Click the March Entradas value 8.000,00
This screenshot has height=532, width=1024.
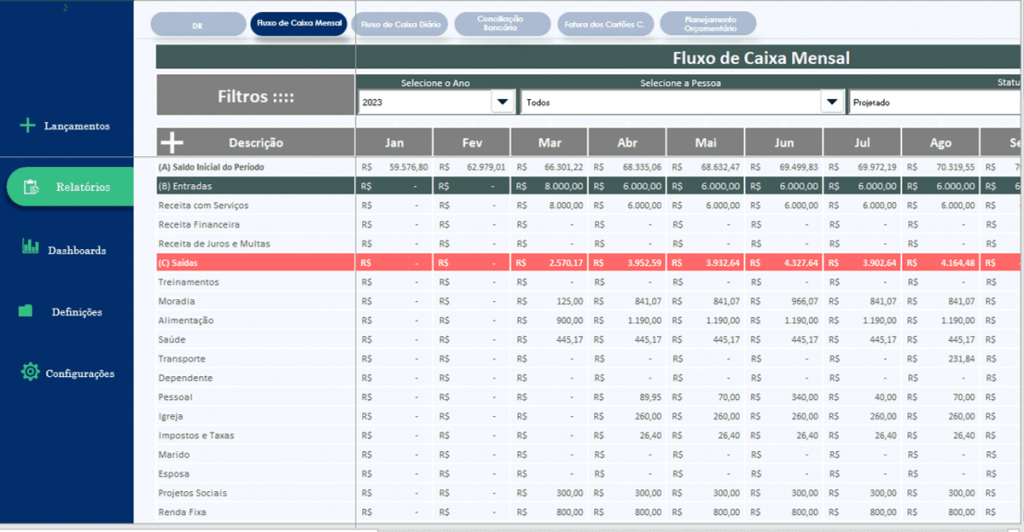[564, 186]
